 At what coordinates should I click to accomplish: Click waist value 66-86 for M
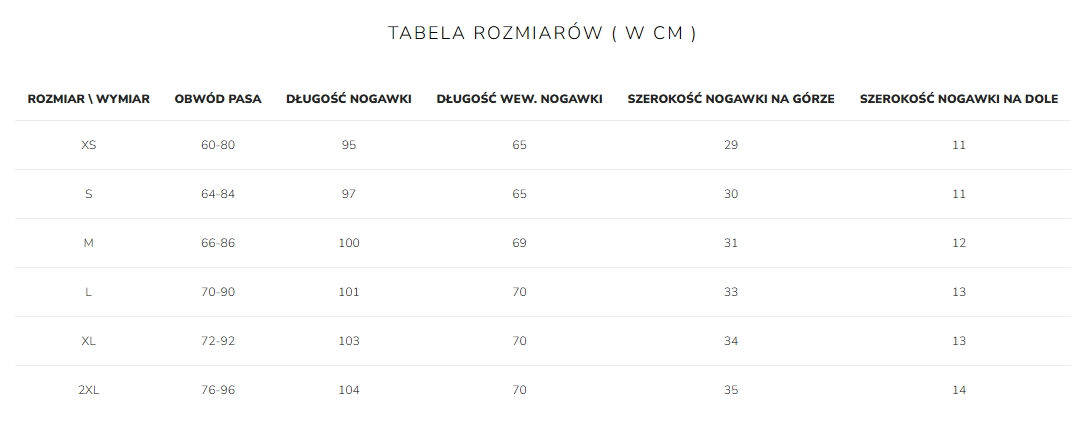point(218,243)
